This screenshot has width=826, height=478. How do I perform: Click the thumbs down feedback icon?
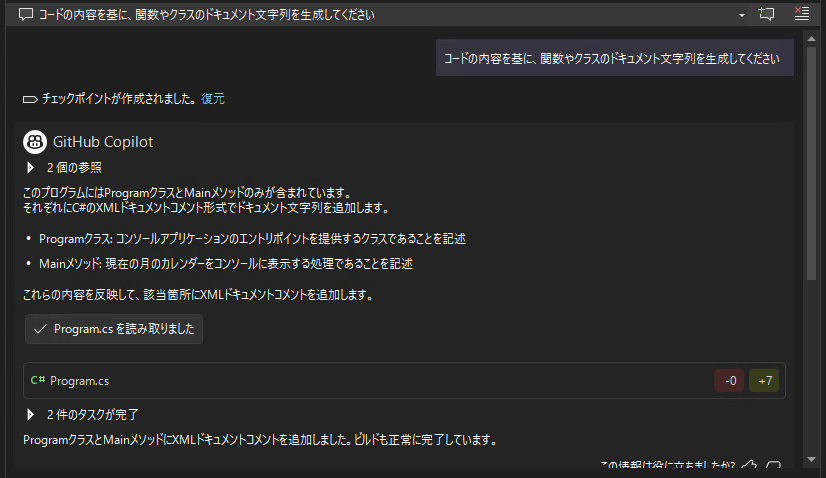coord(773,467)
